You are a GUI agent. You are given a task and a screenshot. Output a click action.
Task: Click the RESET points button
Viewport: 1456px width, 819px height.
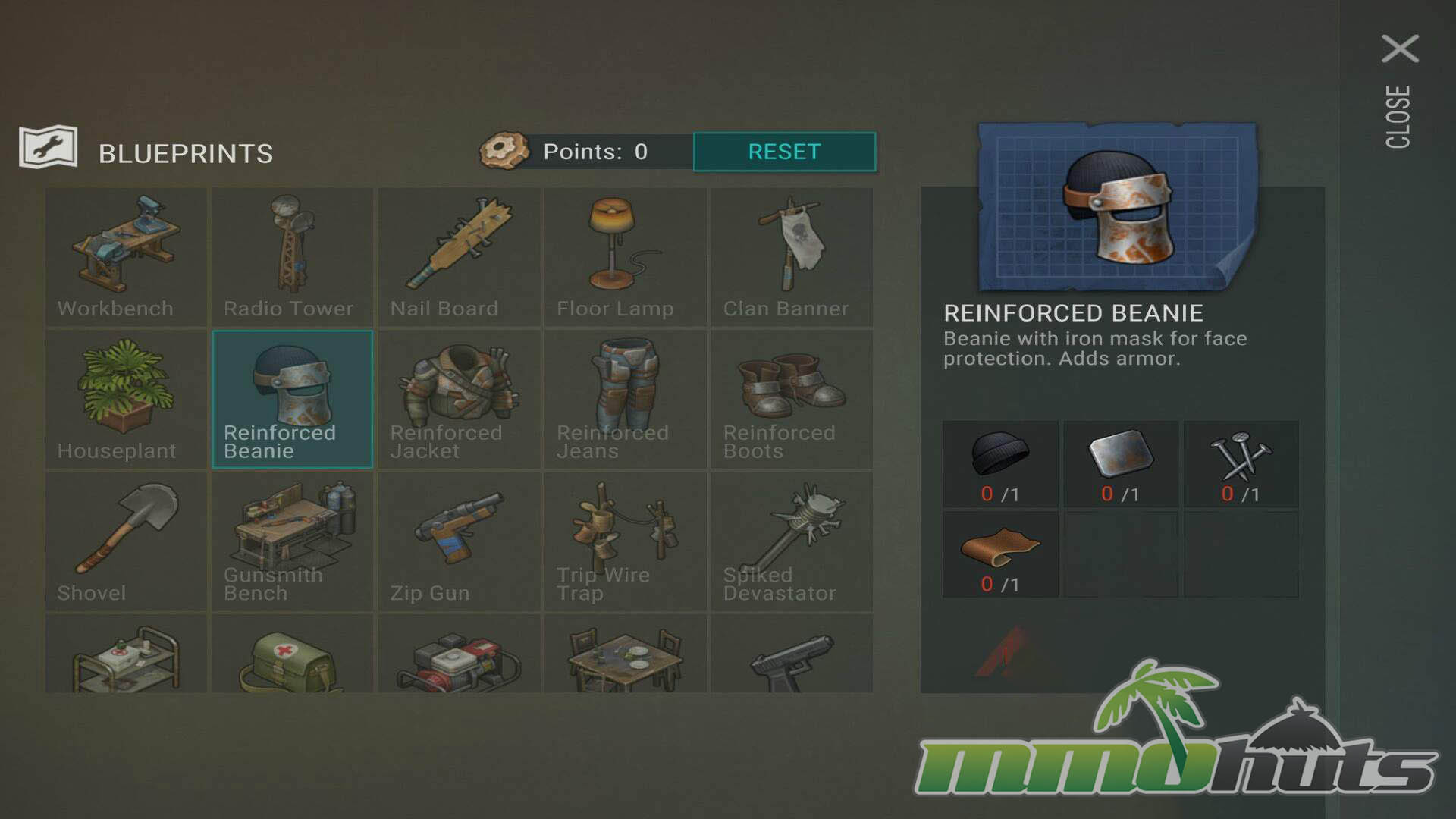pyautogui.click(x=784, y=152)
